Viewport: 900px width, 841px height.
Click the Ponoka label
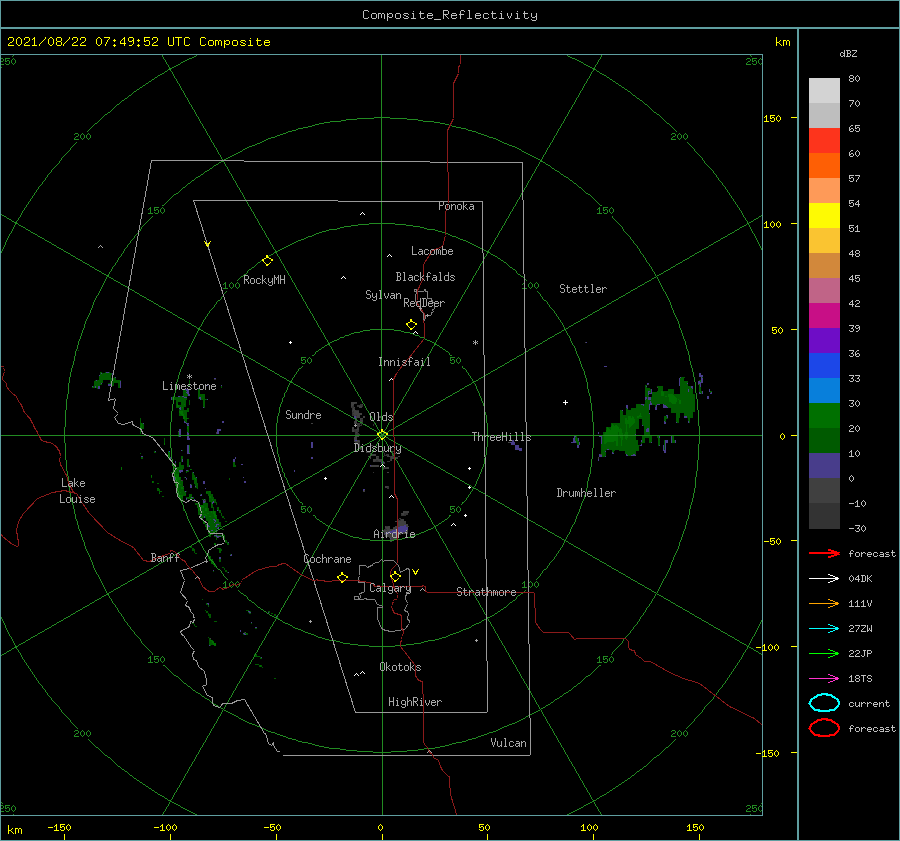click(456, 206)
